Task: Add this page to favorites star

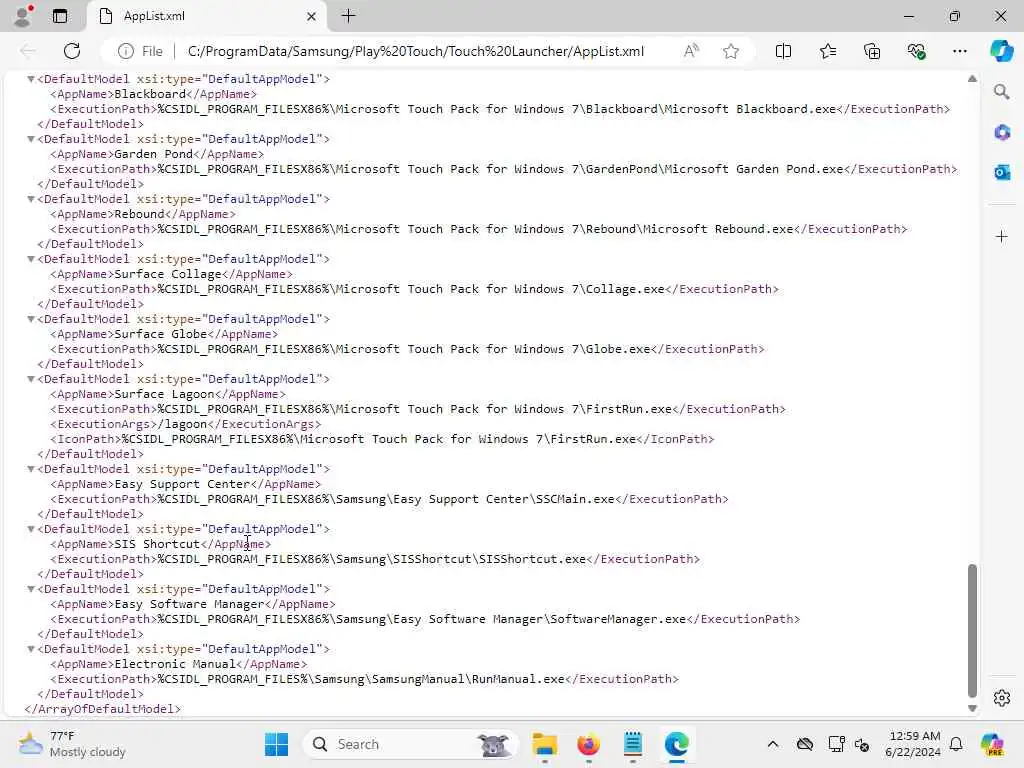Action: click(x=731, y=51)
